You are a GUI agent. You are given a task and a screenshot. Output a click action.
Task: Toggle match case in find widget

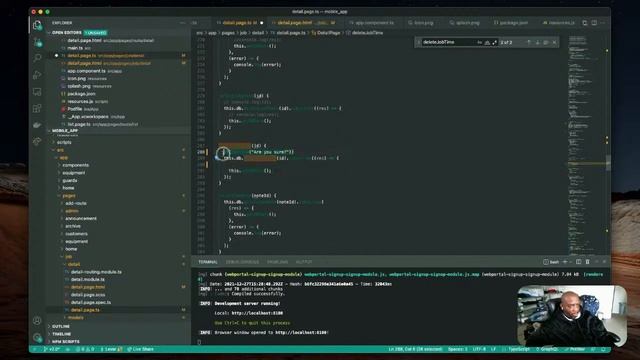480,42
